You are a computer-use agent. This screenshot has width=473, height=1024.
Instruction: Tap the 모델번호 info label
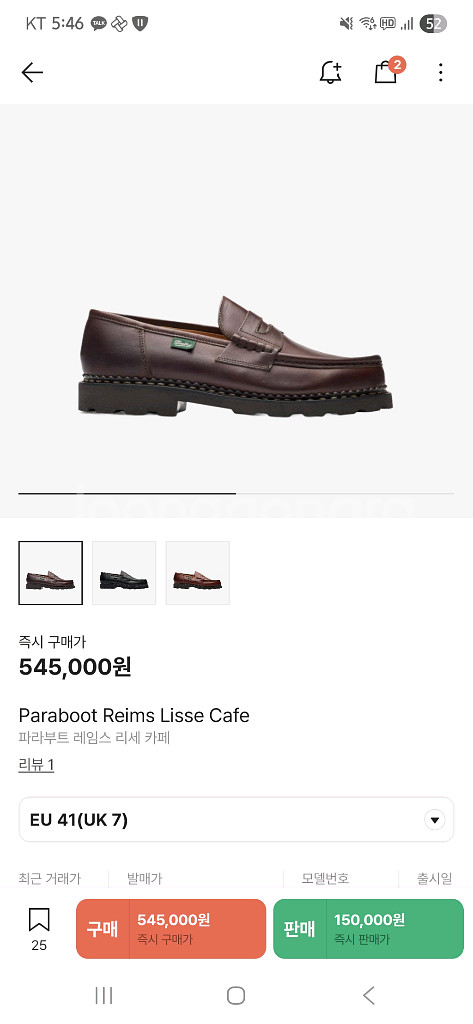tap(325, 878)
